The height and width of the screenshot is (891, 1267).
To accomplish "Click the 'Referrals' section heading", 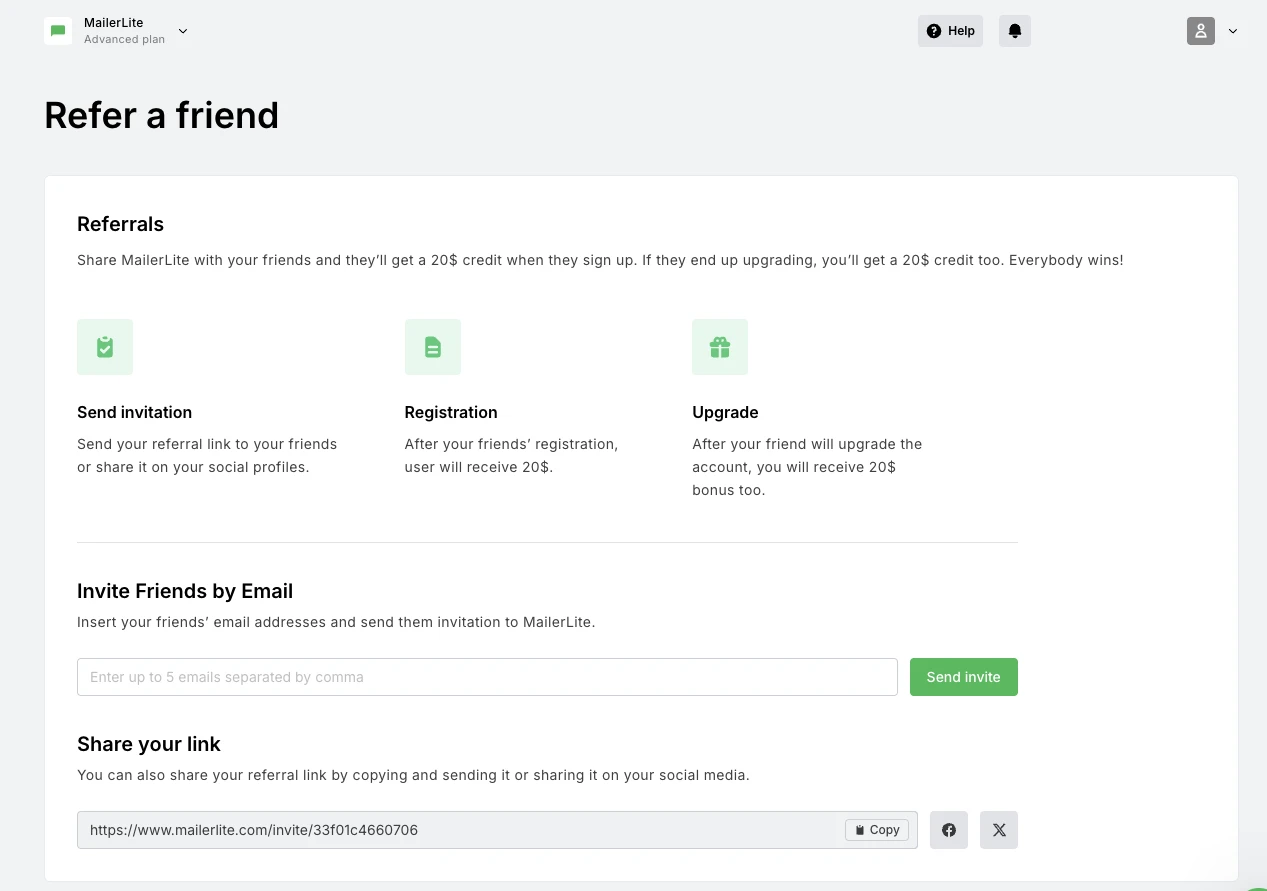I will tap(120, 224).
